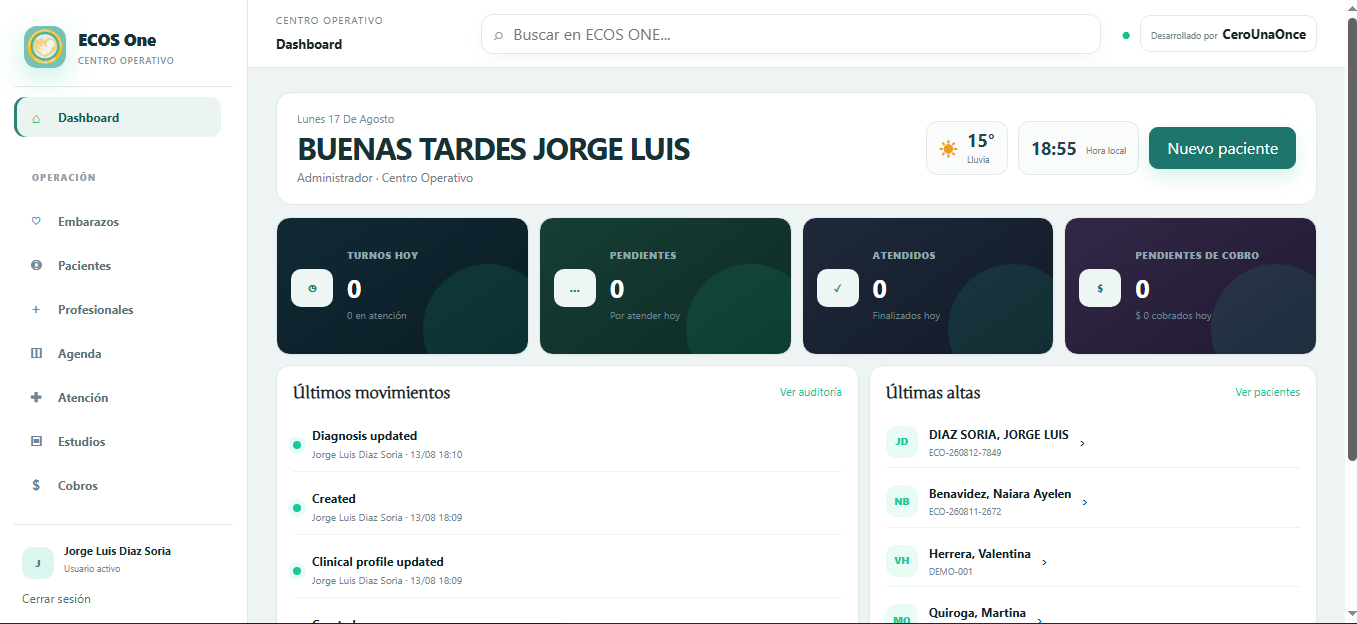Select Atención in the sidebar
Viewport: 1357px width, 624px height.
118,397
